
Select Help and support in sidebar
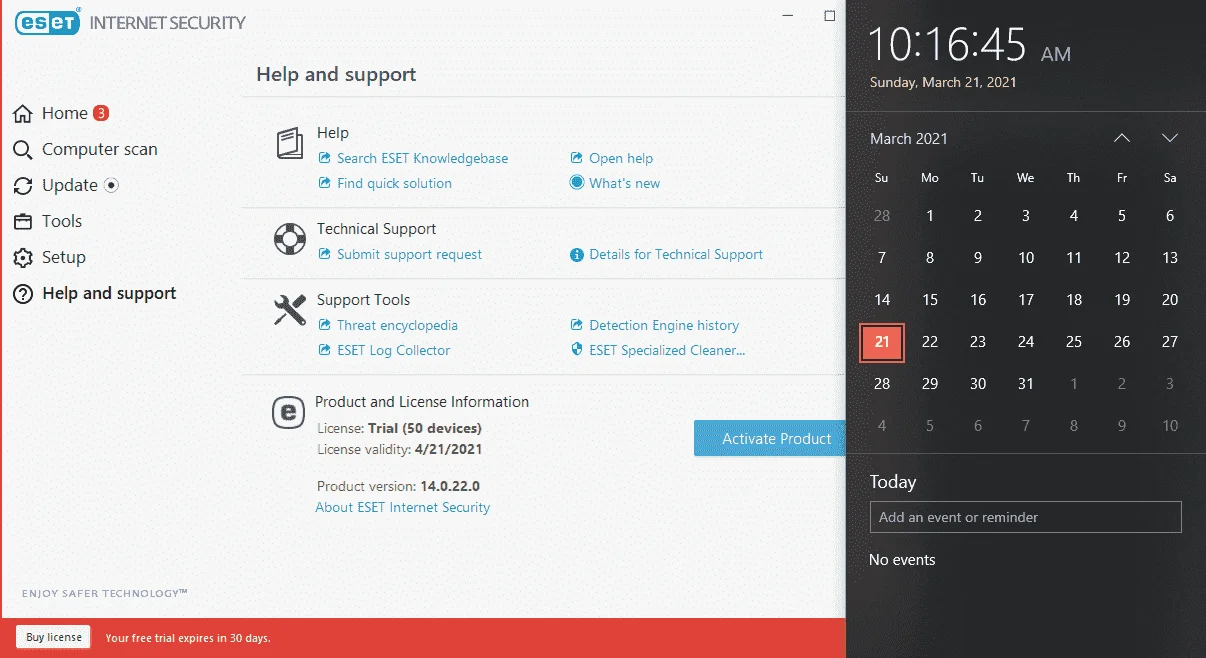pos(109,294)
